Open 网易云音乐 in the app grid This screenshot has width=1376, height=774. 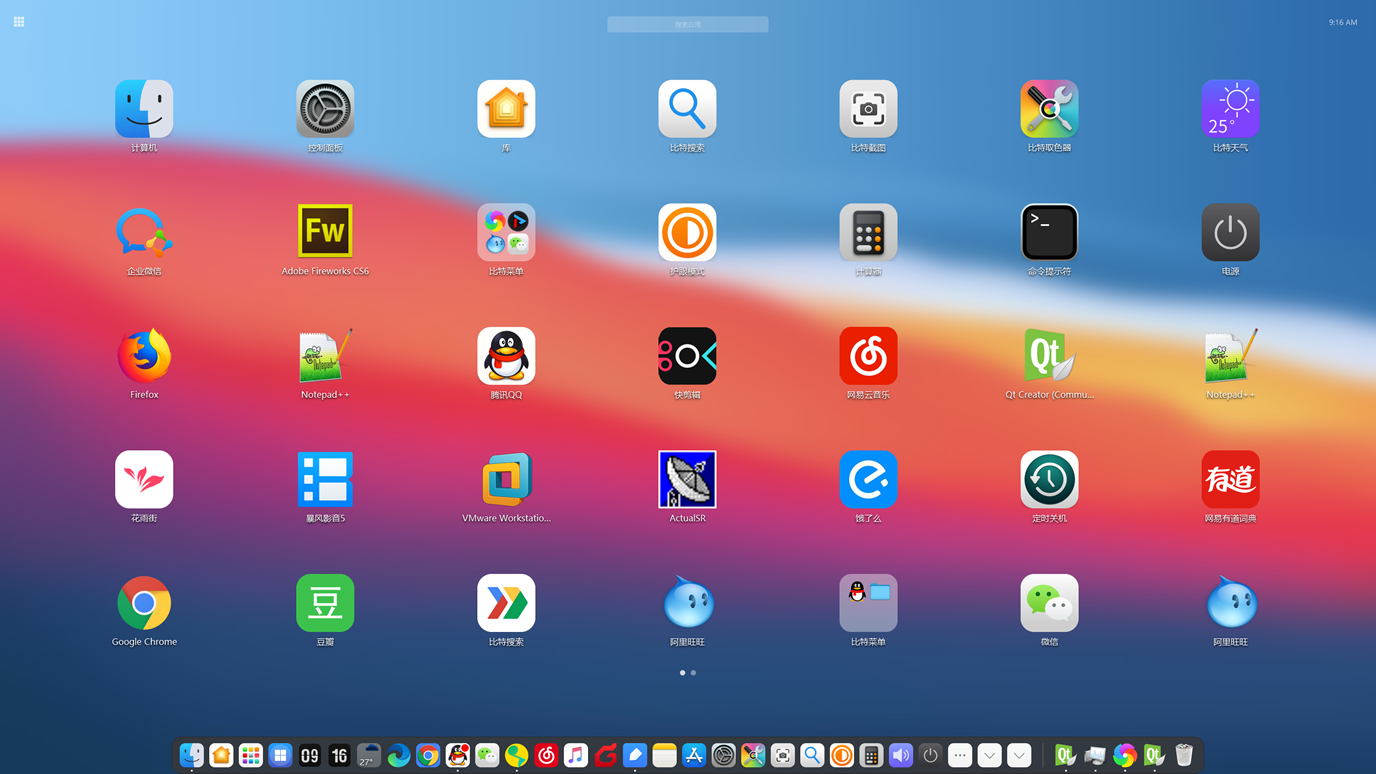(x=868, y=356)
